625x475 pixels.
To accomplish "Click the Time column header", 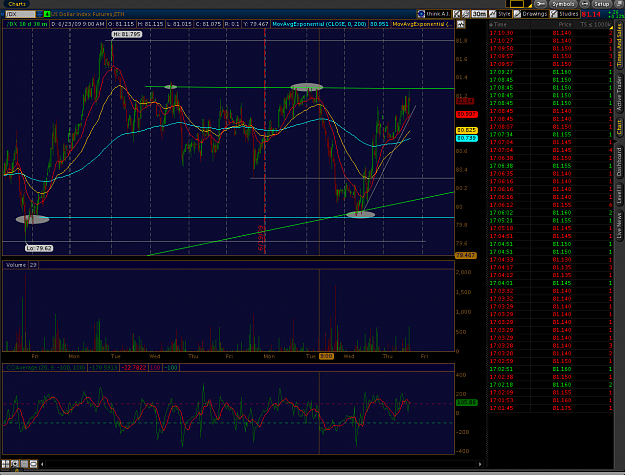I will (x=500, y=24).
